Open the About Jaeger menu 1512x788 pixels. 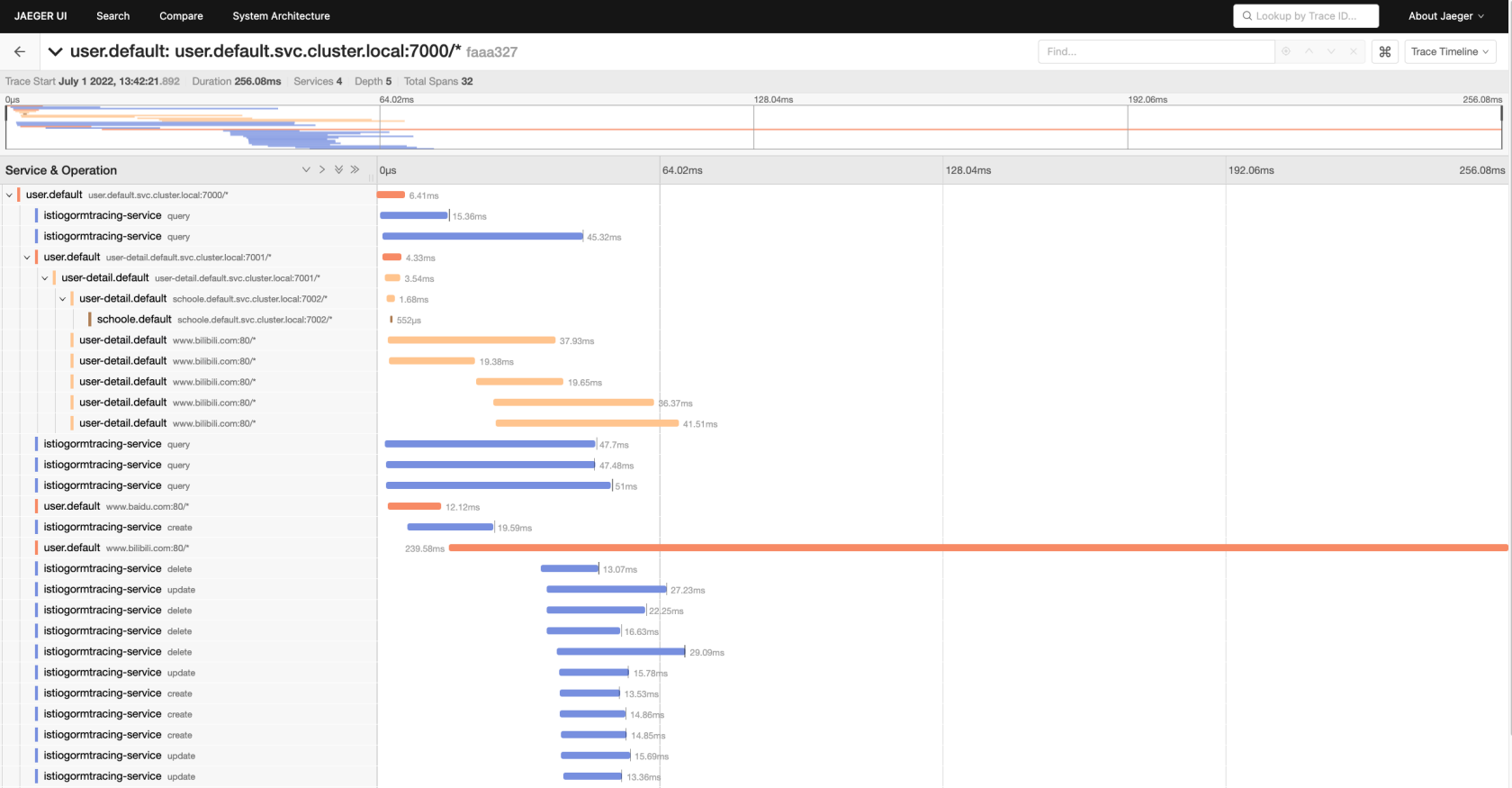click(1445, 16)
